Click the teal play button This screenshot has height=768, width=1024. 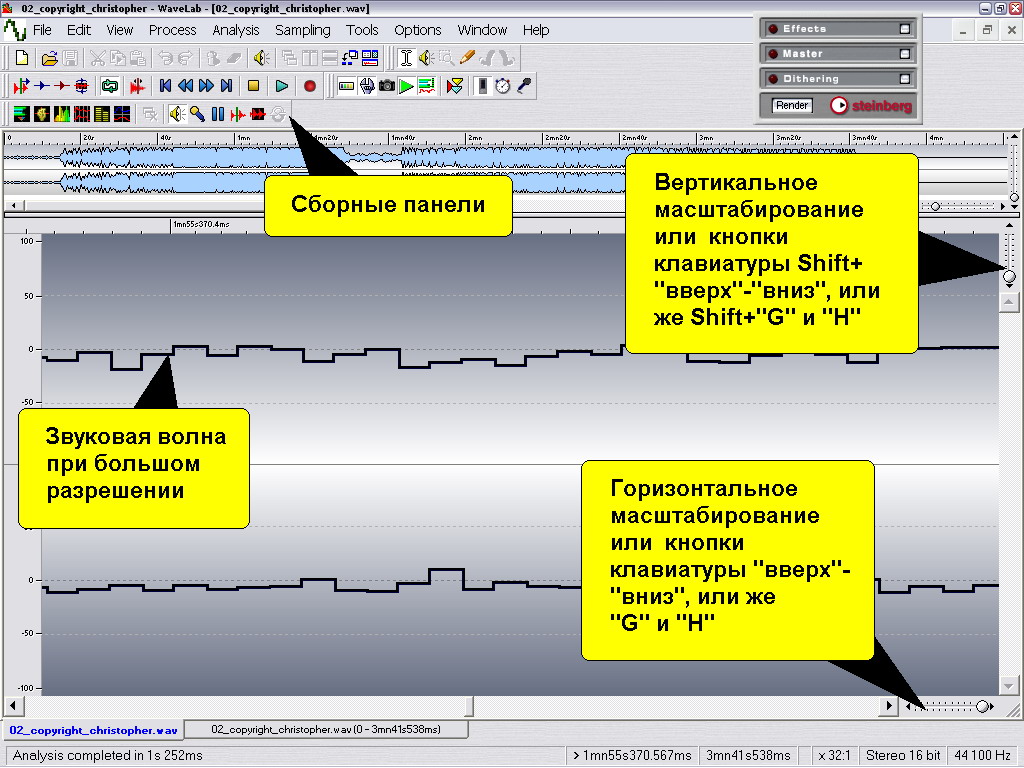point(281,86)
